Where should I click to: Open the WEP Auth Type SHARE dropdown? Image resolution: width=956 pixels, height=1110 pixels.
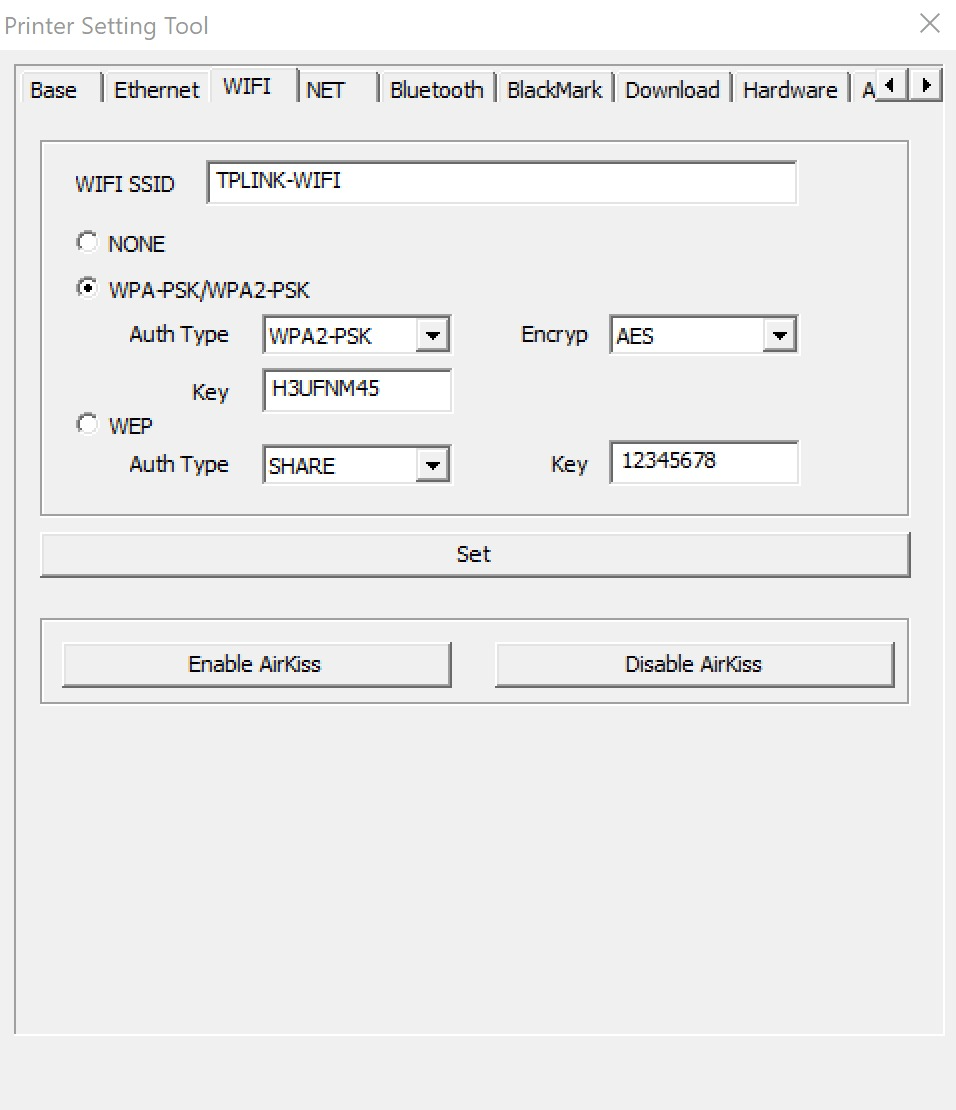[x=357, y=465]
